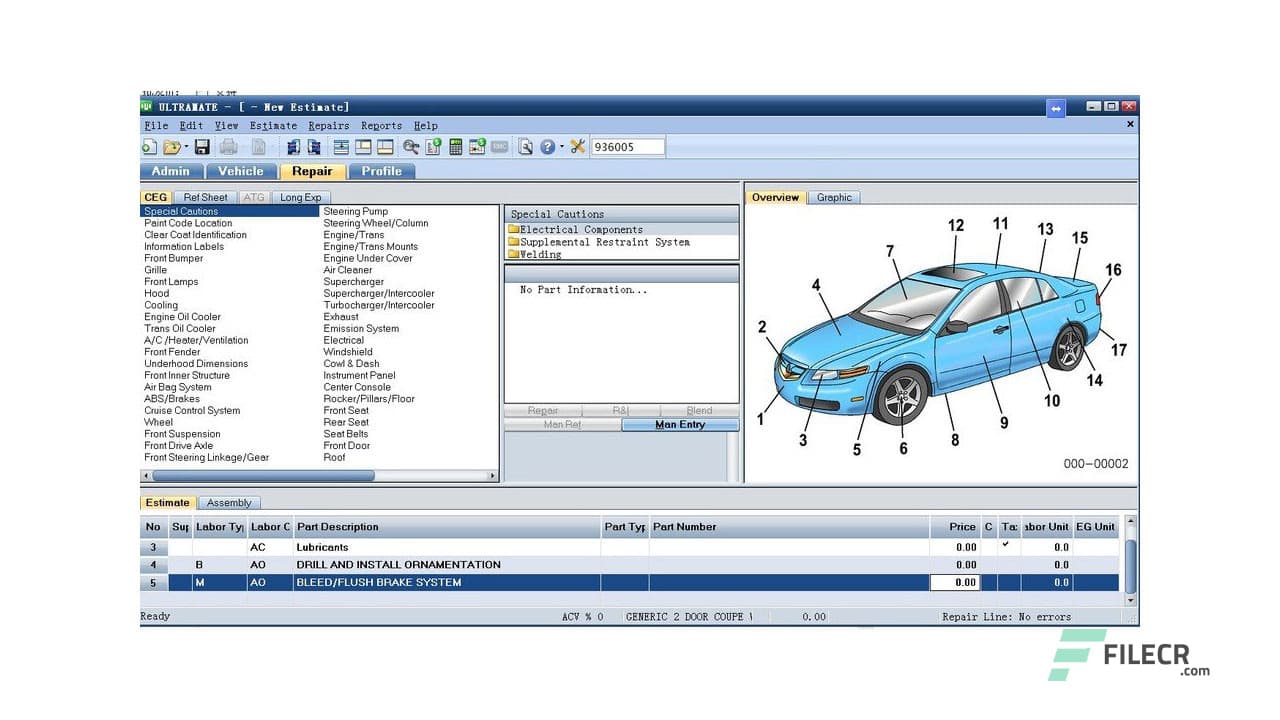Viewport: 1280px width, 720px height.
Task: Click the wrench and screwdriver tools icon
Action: coord(578,147)
